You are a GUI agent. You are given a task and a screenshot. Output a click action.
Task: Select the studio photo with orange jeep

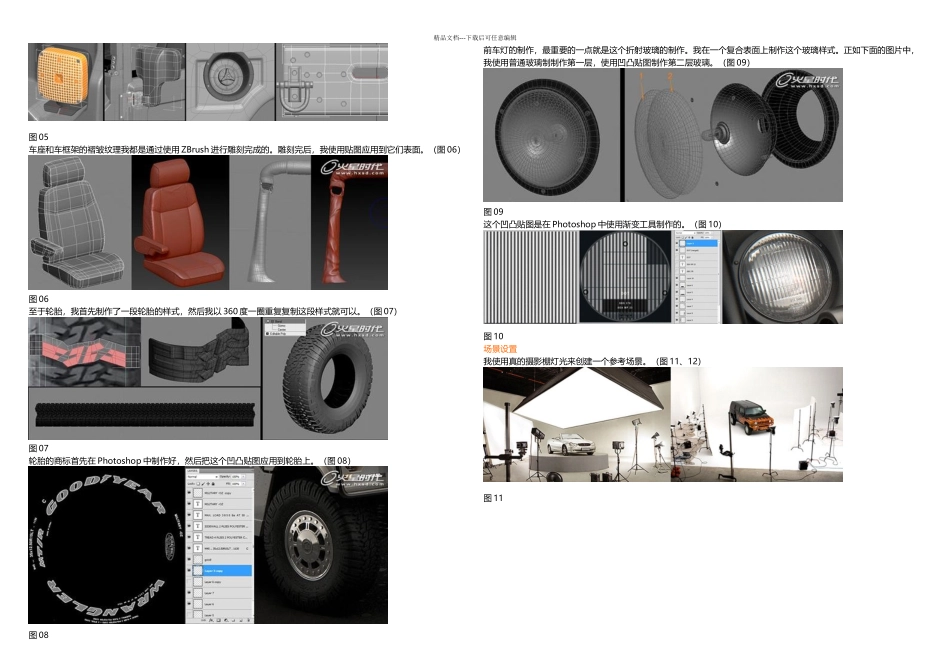pyautogui.click(x=757, y=424)
